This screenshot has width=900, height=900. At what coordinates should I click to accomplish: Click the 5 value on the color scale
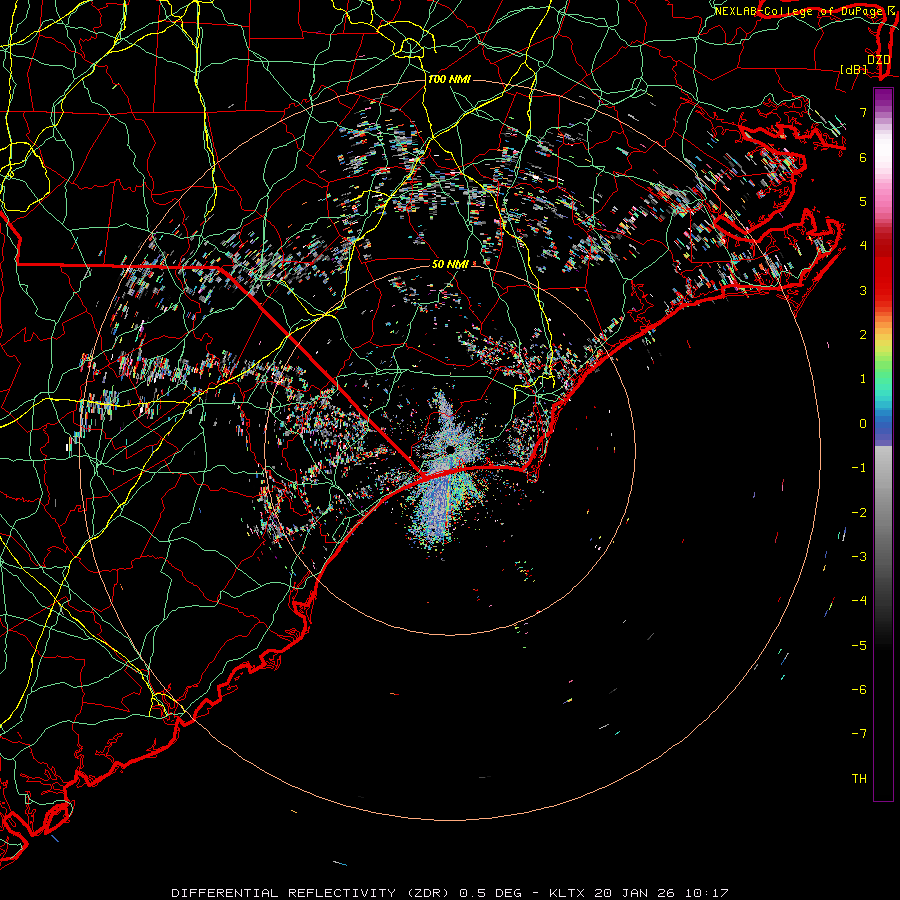tap(863, 201)
